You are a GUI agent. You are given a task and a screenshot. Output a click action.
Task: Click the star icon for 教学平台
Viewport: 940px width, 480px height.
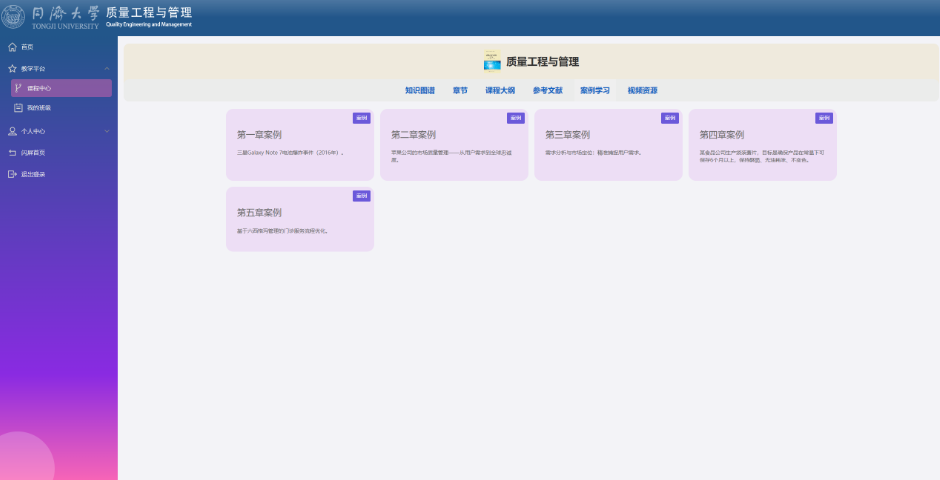click(12, 68)
